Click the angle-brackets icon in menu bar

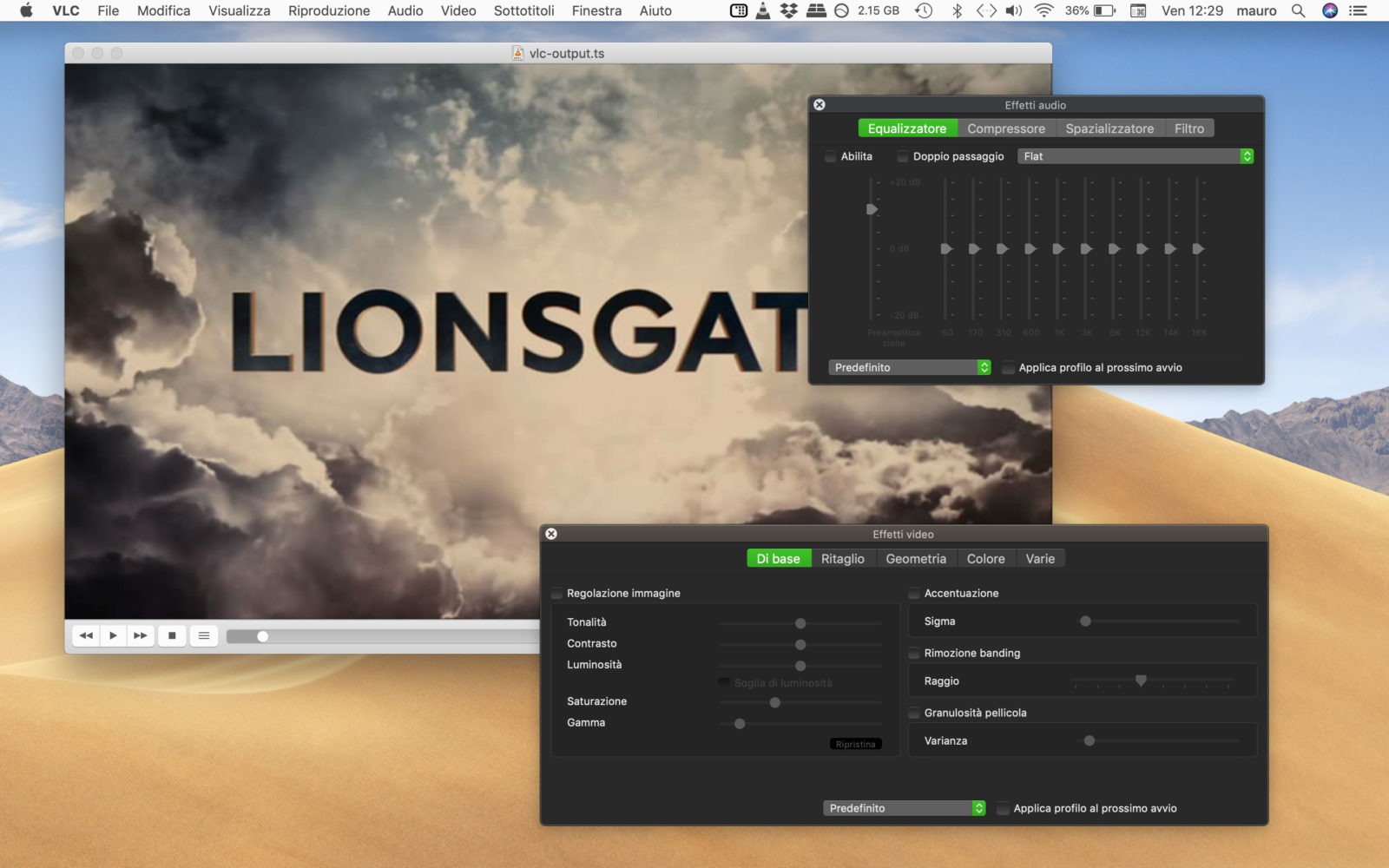click(x=986, y=10)
